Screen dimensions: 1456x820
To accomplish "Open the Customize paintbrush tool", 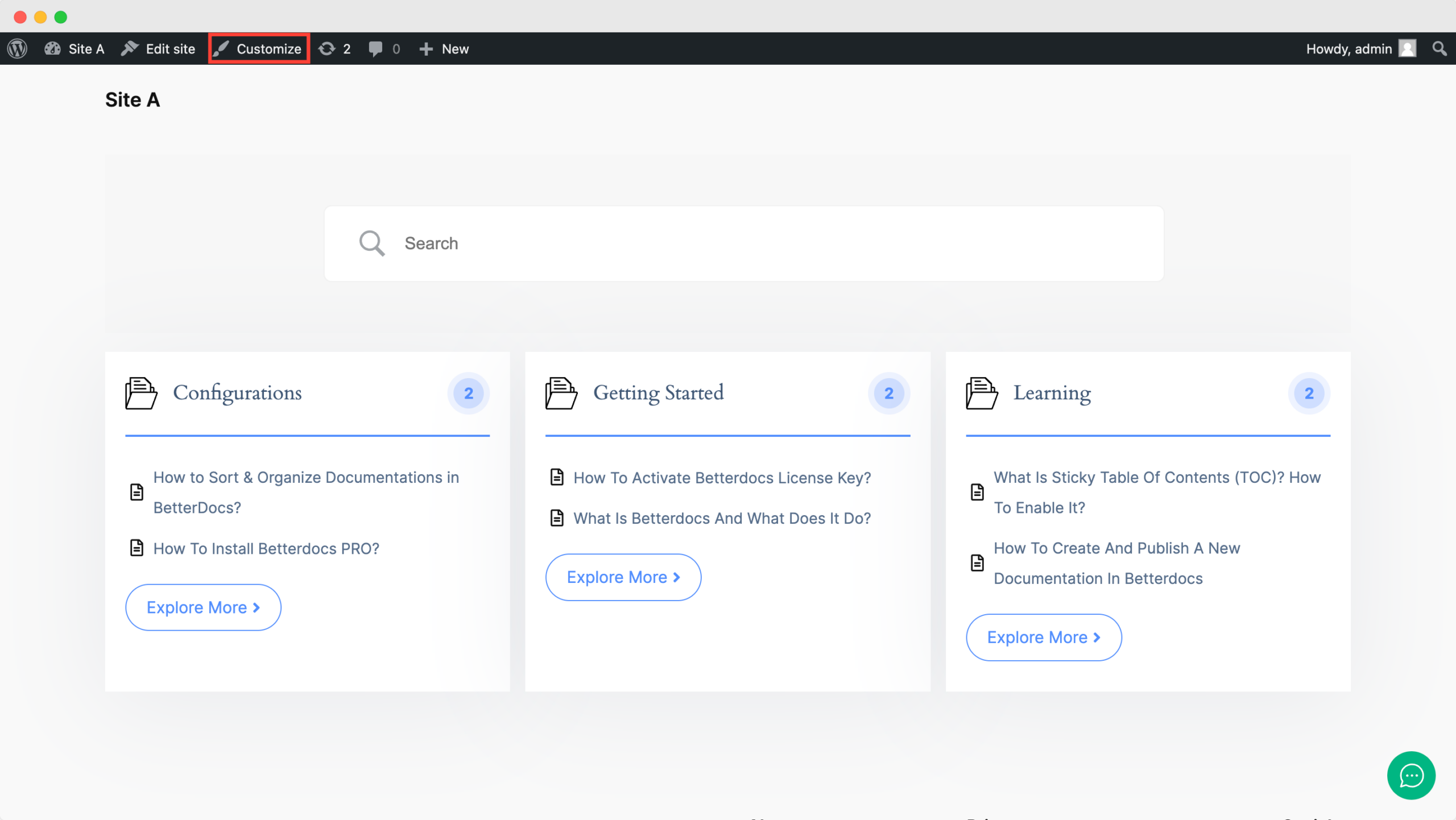I will pyautogui.click(x=259, y=48).
